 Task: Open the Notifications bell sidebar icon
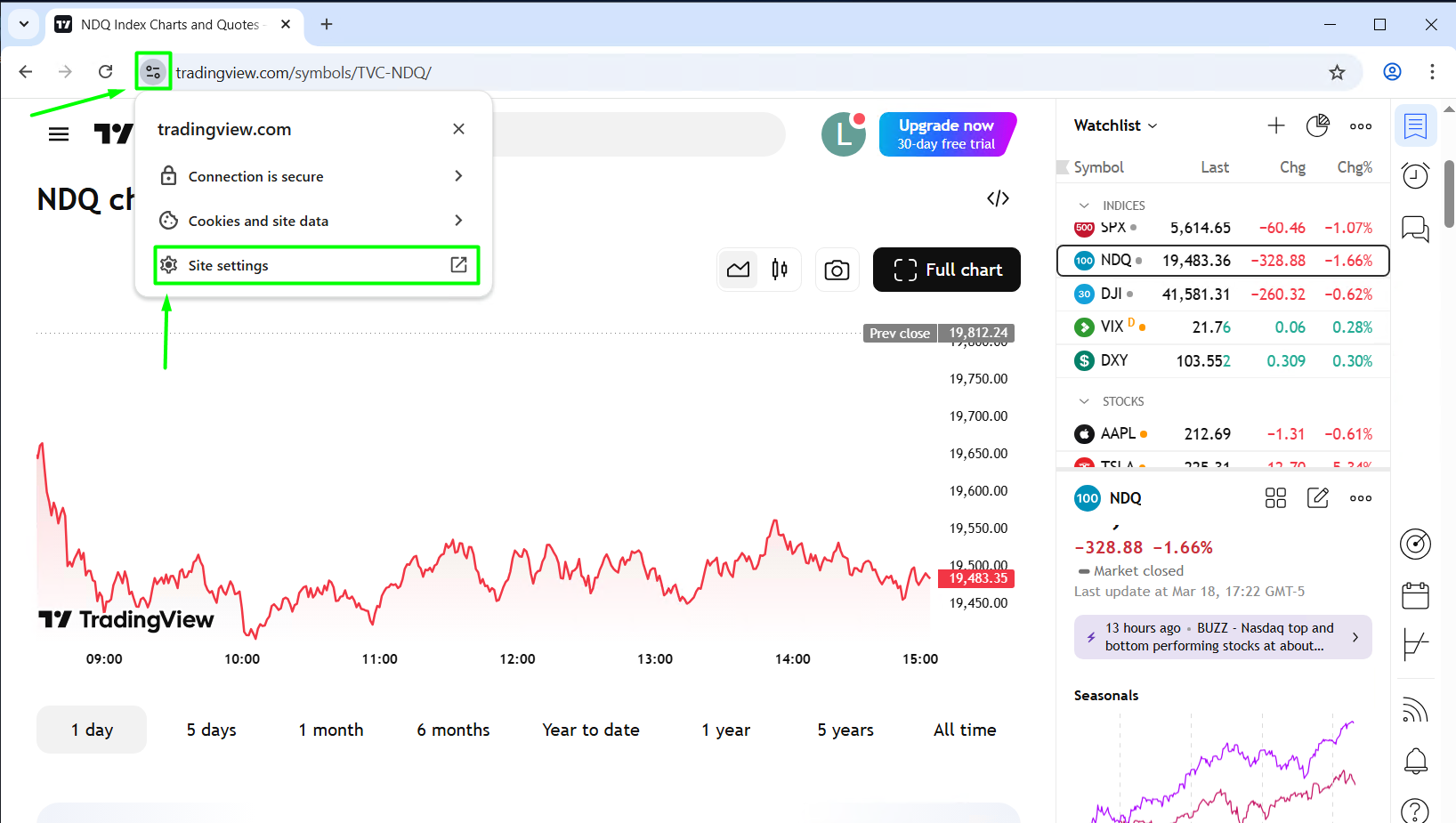(x=1415, y=761)
